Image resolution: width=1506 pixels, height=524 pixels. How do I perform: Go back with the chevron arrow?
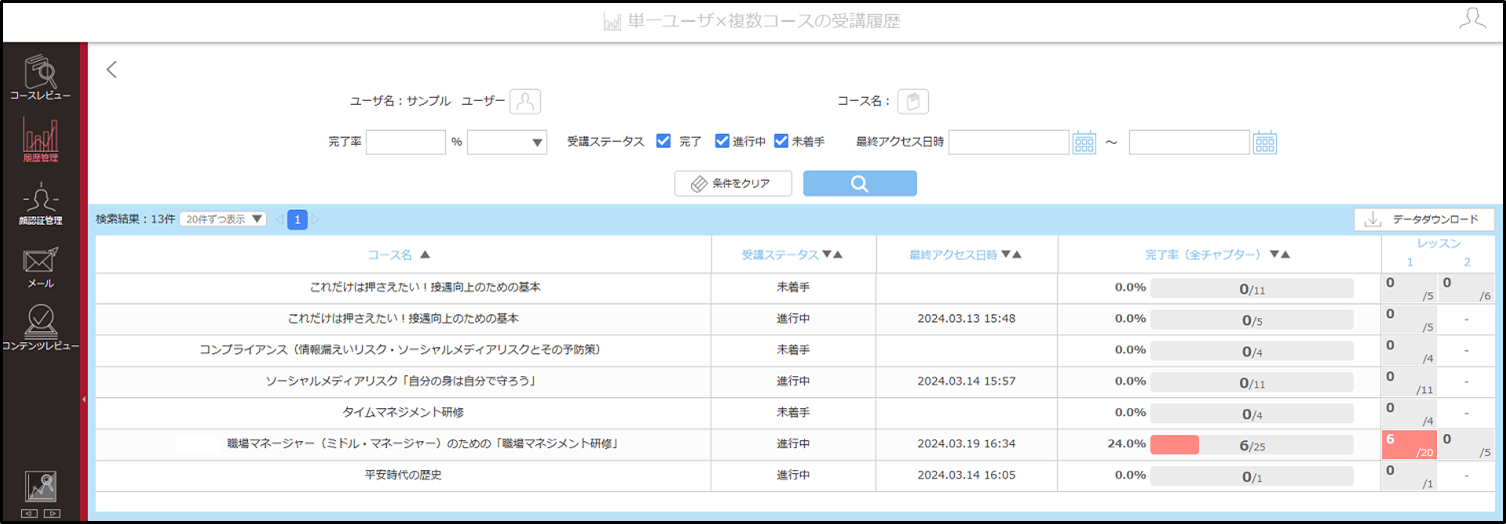pos(112,69)
